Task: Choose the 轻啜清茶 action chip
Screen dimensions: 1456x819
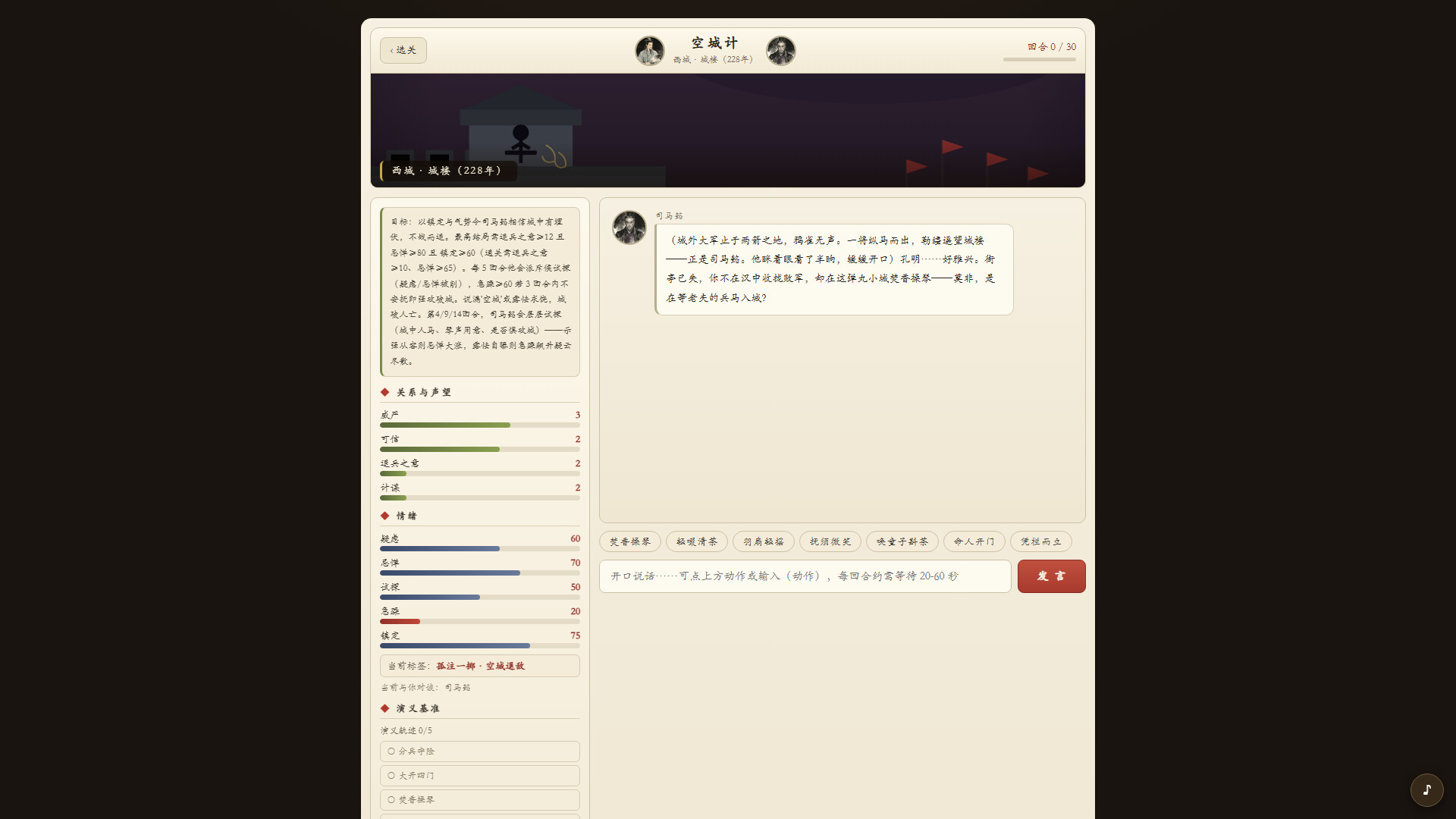Action: coord(697,541)
